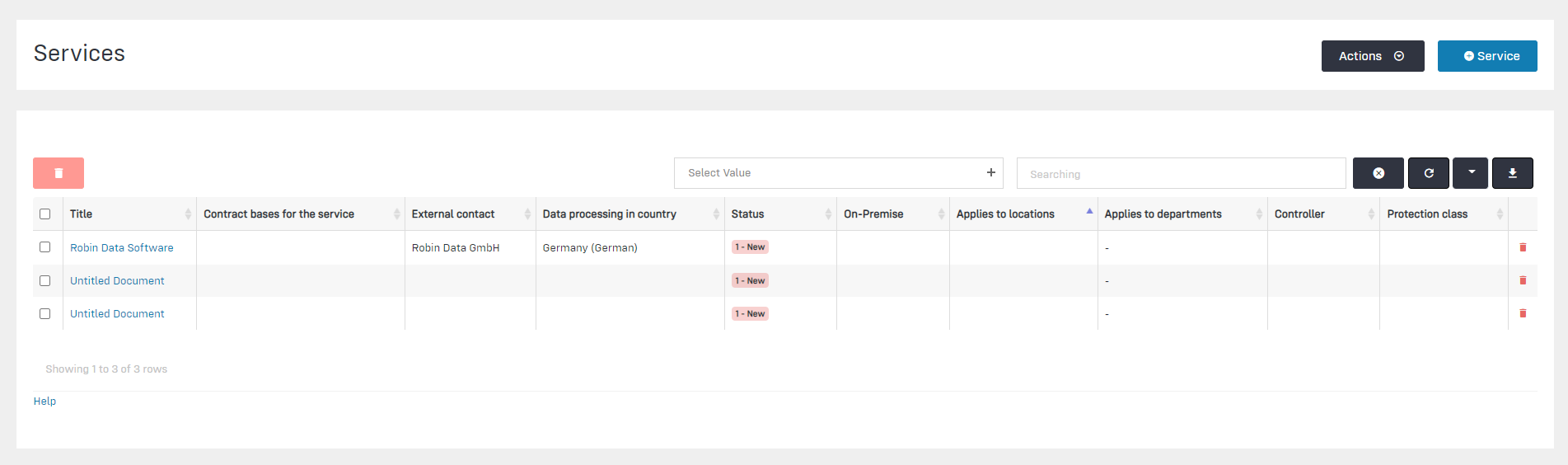Viewport: 1568px width, 465px height.
Task: Refresh the services table
Action: coord(1428,173)
